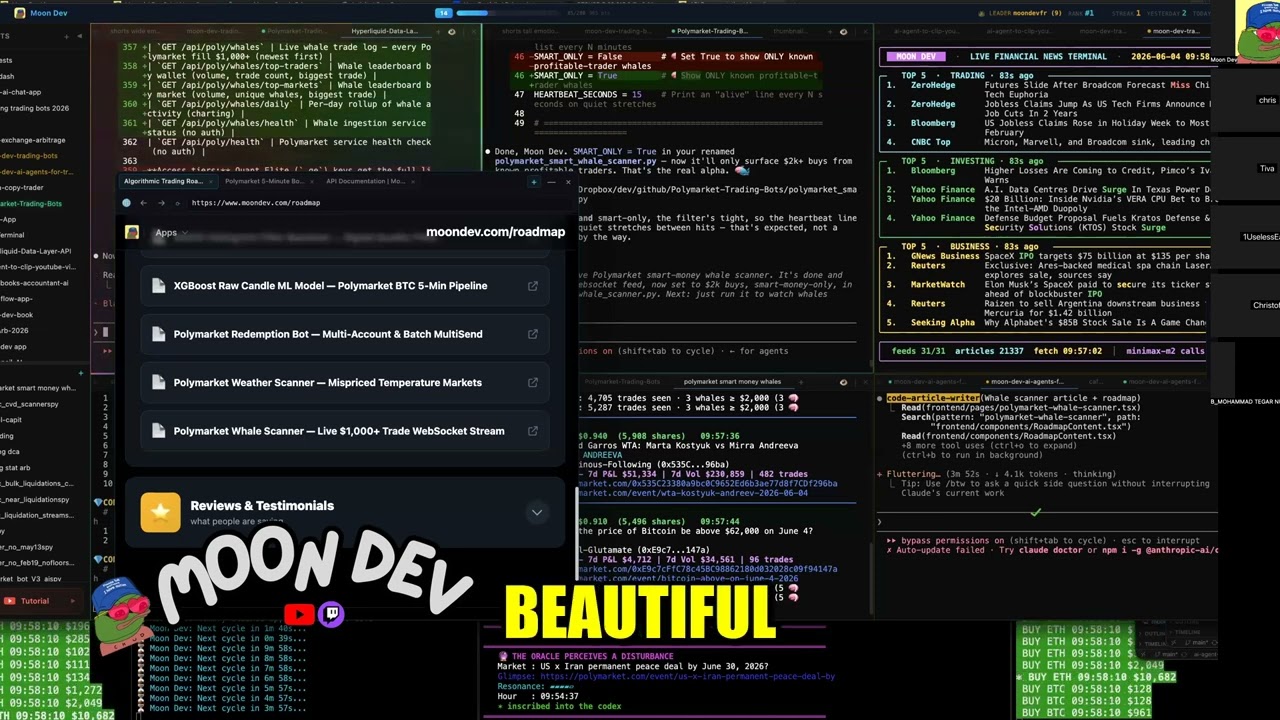Click document icon beside Polymarket Weather Scanner
Screen dimensions: 1280x720
(158, 383)
